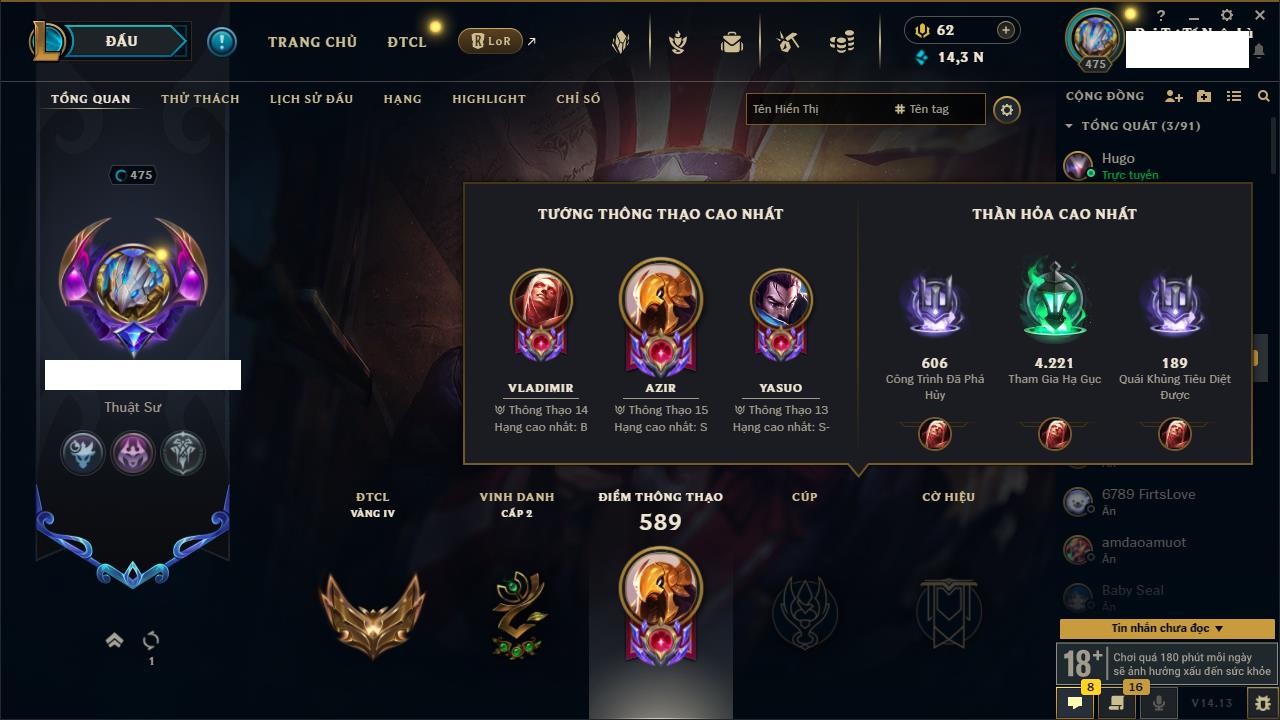This screenshot has height=720, width=1280.
Task: Click the expand arrows below banner
Action: point(114,640)
